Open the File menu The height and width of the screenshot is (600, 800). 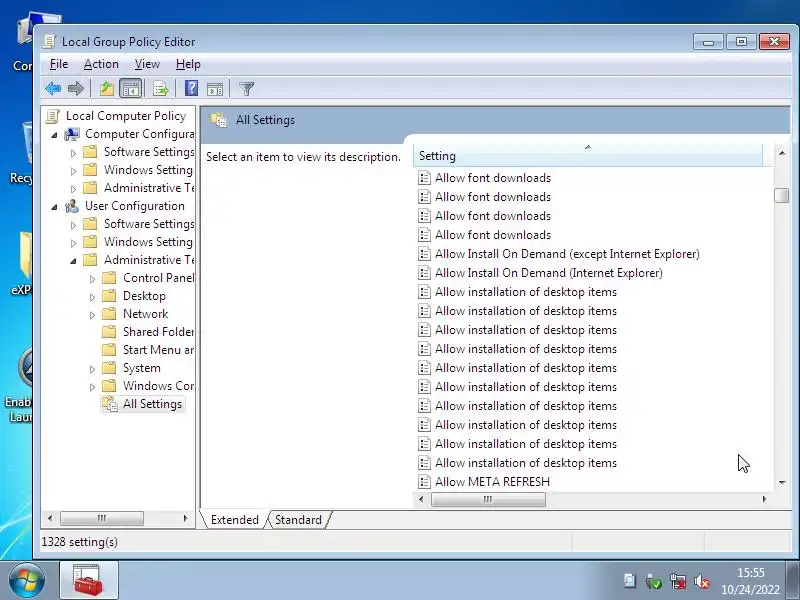pos(58,64)
